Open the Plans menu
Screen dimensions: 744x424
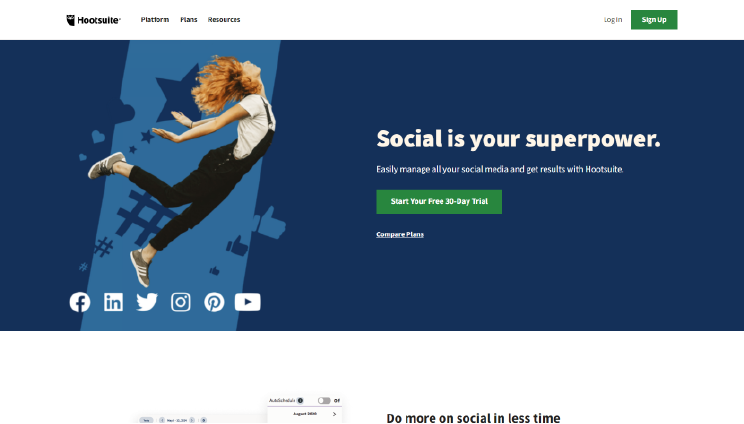coord(188,19)
